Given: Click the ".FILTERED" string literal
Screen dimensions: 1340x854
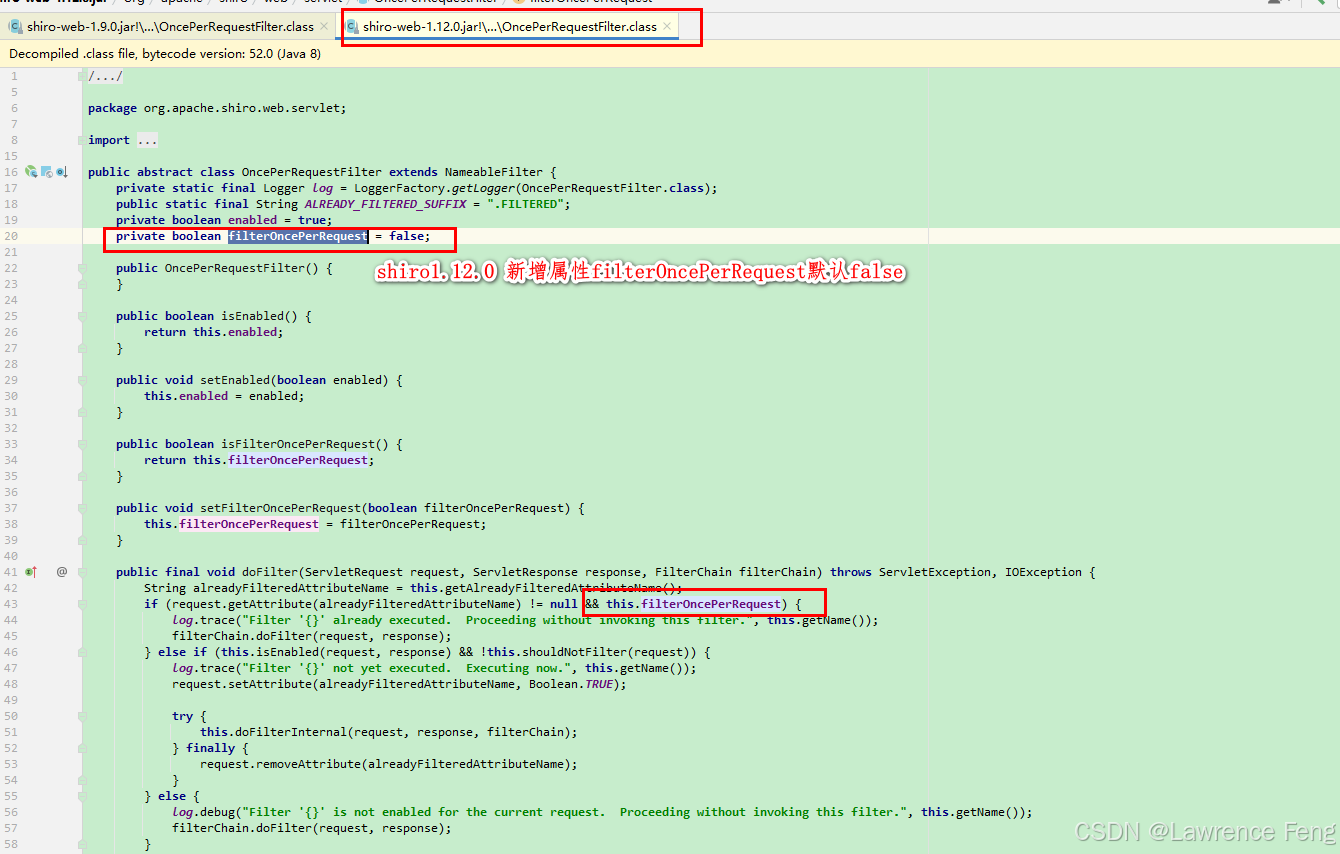Looking at the screenshot, I should 525,204.
